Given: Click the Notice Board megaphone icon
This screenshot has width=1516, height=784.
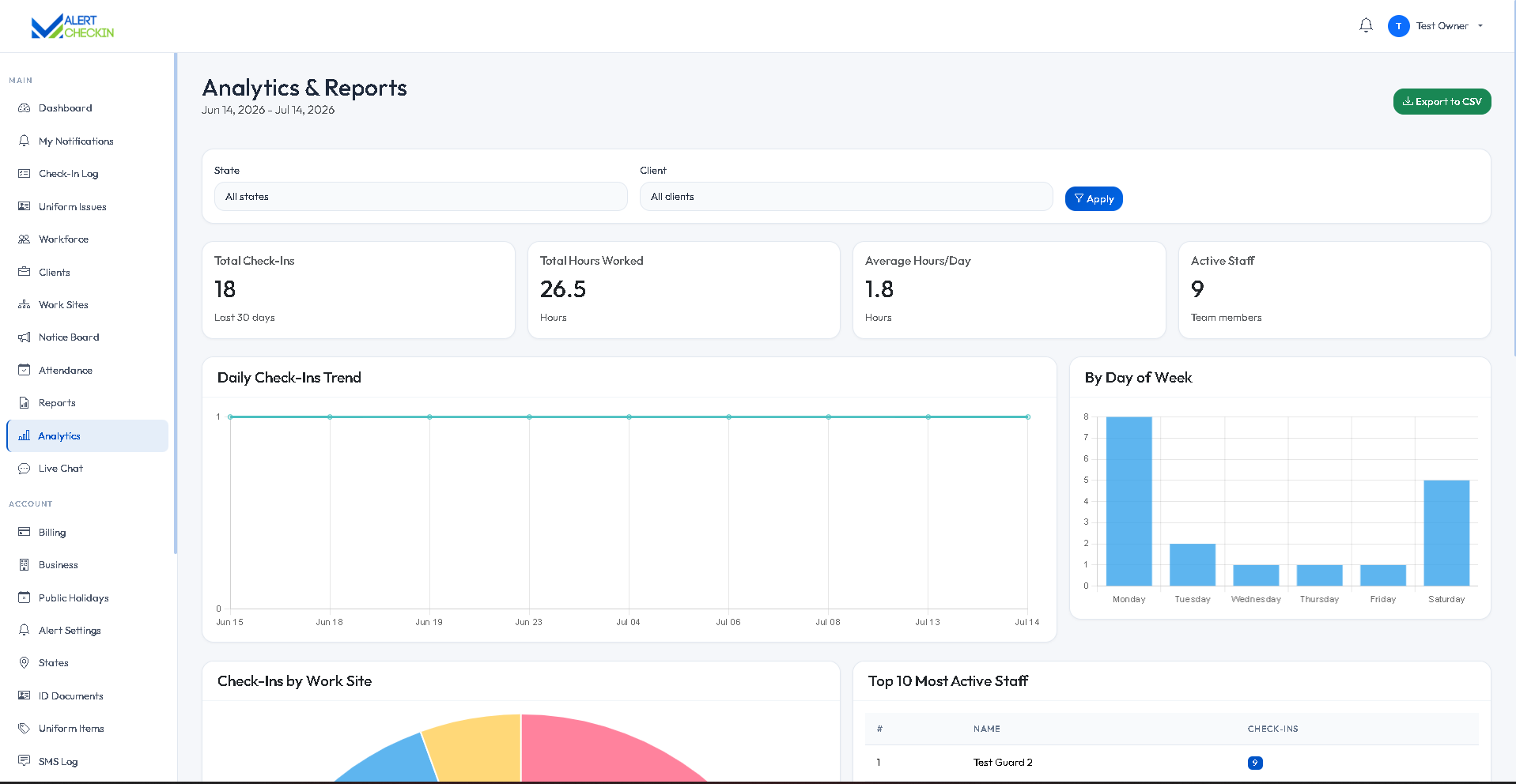Looking at the screenshot, I should 25,337.
